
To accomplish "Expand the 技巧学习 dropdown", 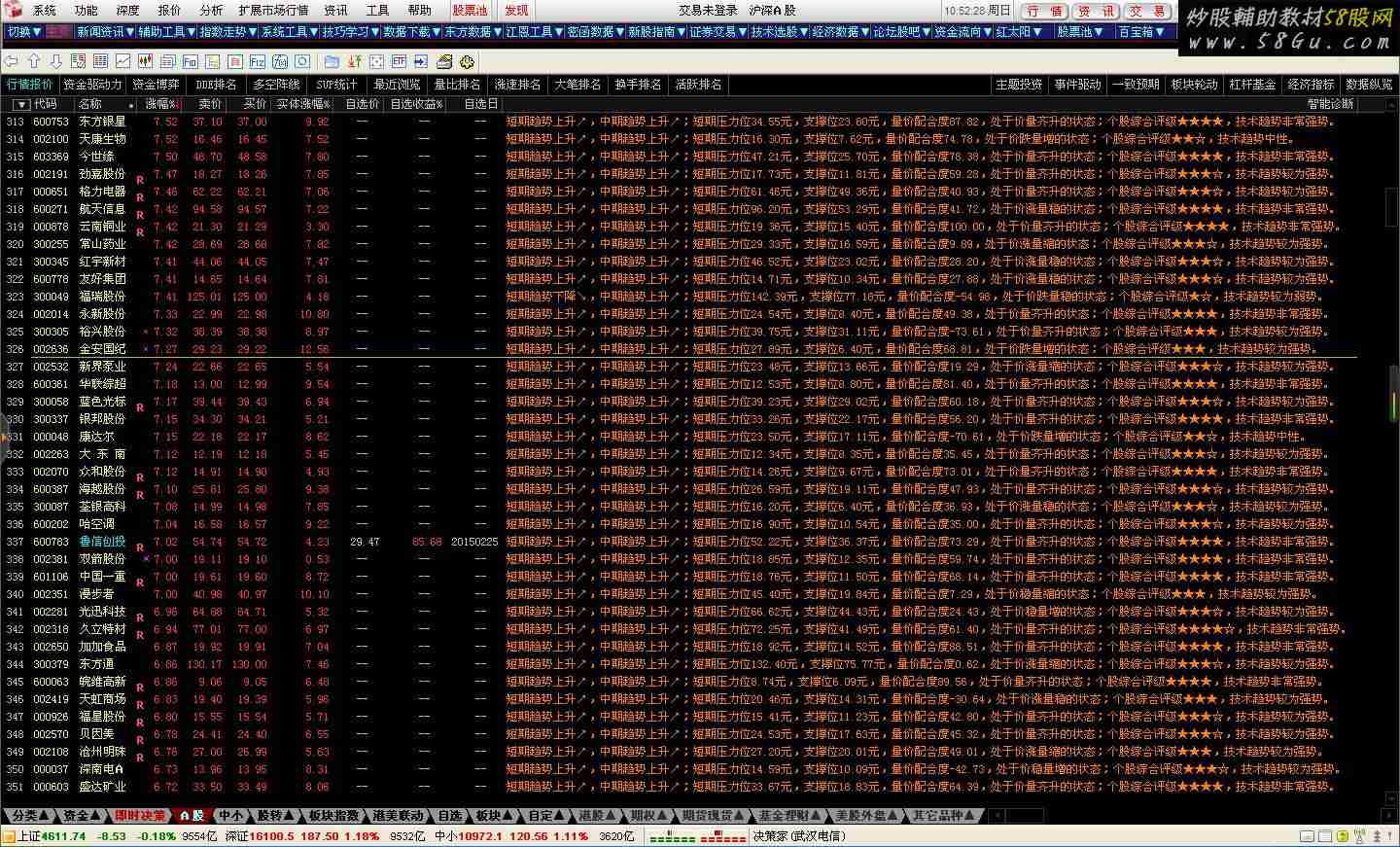I will tap(350, 32).
